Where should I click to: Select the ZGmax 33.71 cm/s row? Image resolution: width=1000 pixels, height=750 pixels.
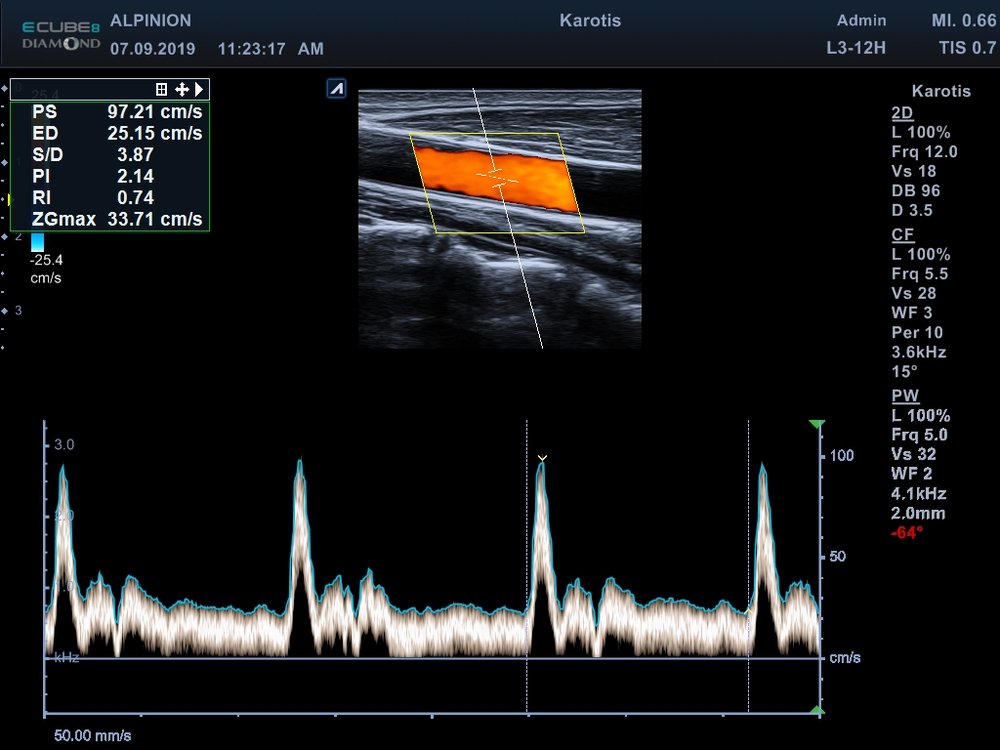117,219
